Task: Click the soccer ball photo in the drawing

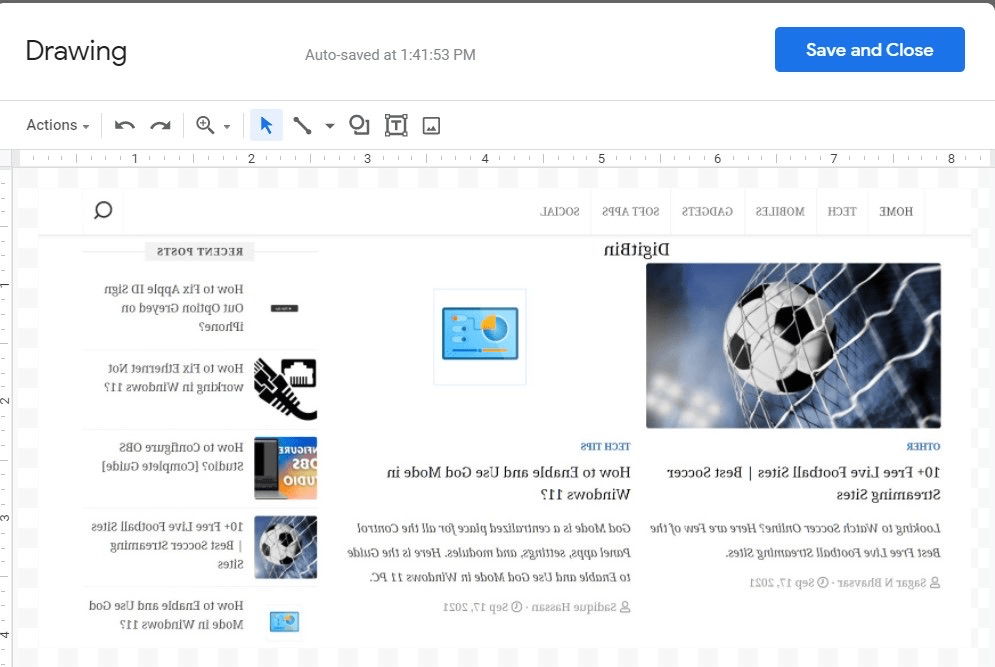Action: [x=793, y=345]
